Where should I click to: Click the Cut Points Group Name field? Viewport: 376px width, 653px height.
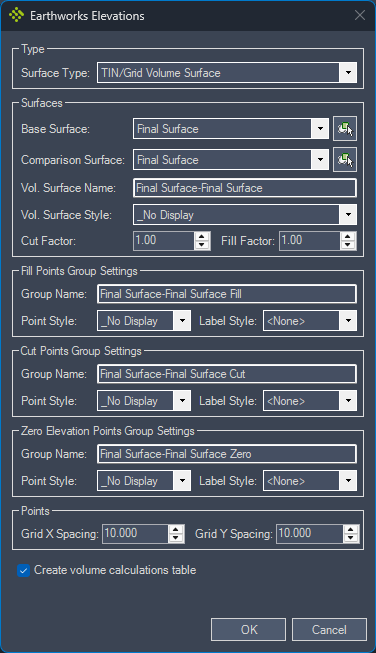(227, 374)
